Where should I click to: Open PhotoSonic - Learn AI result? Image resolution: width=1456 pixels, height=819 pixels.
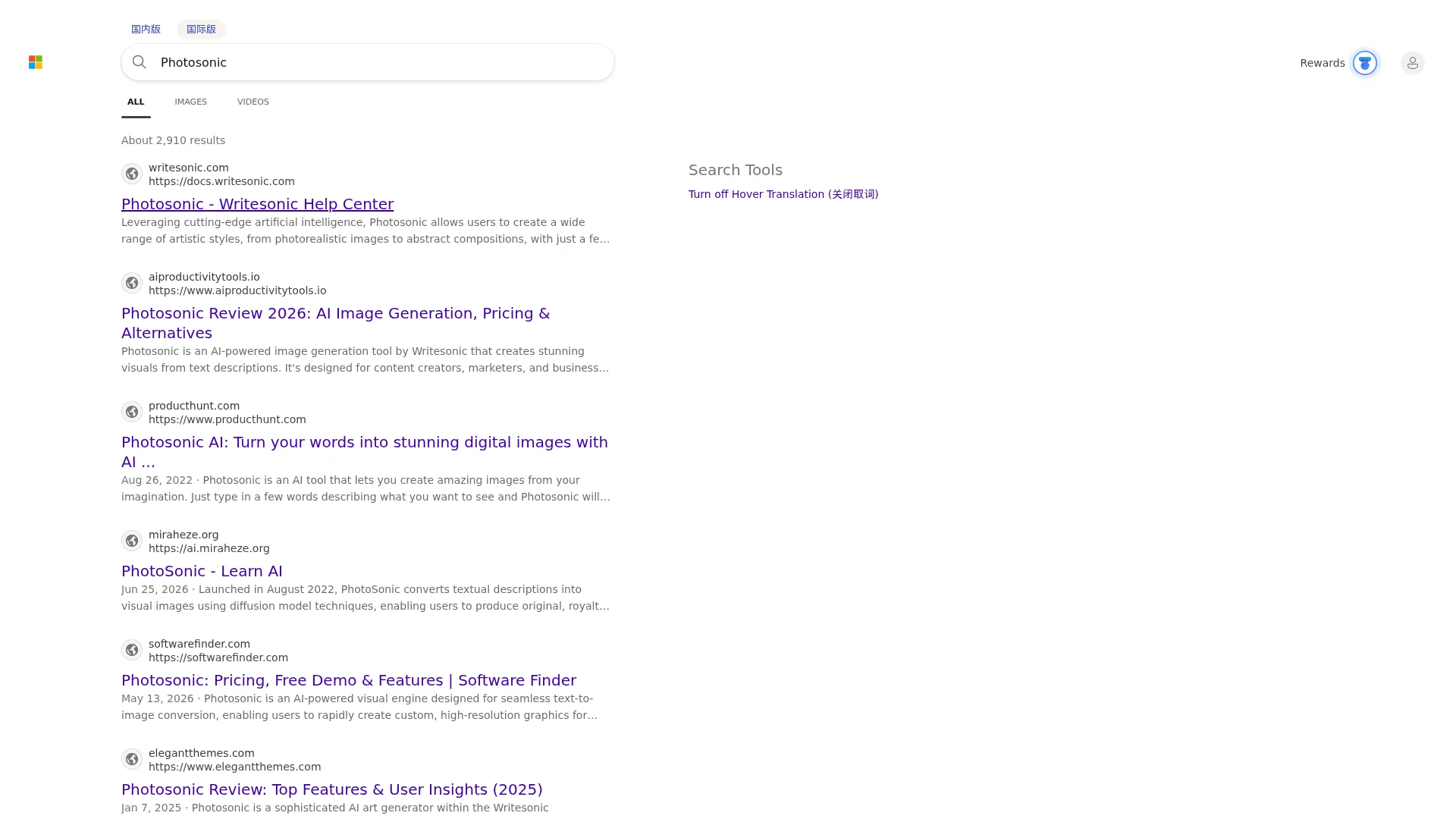point(202,571)
